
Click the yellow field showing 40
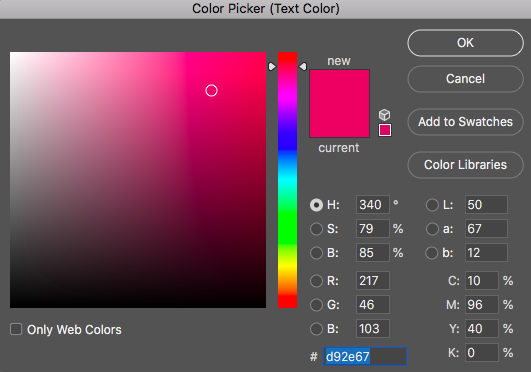tap(482, 329)
